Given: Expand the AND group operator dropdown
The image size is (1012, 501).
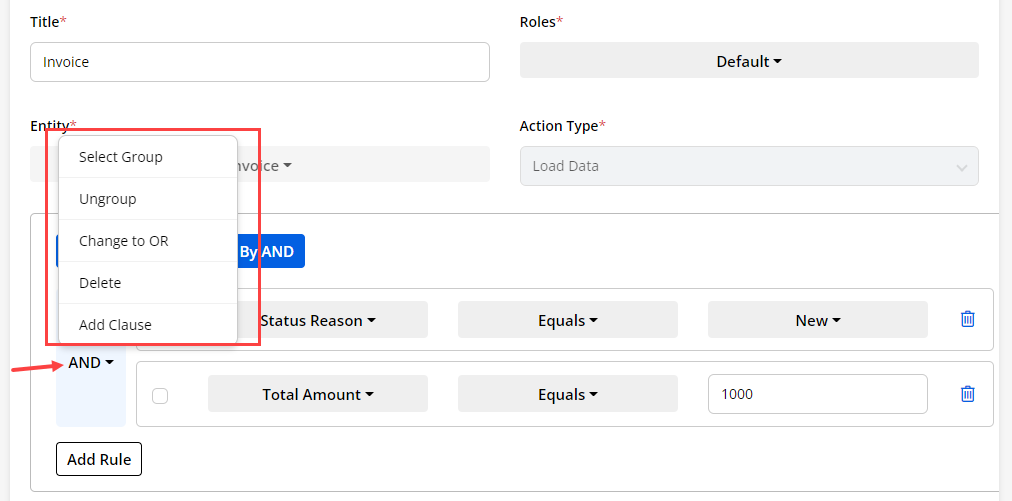Looking at the screenshot, I should [x=90, y=363].
